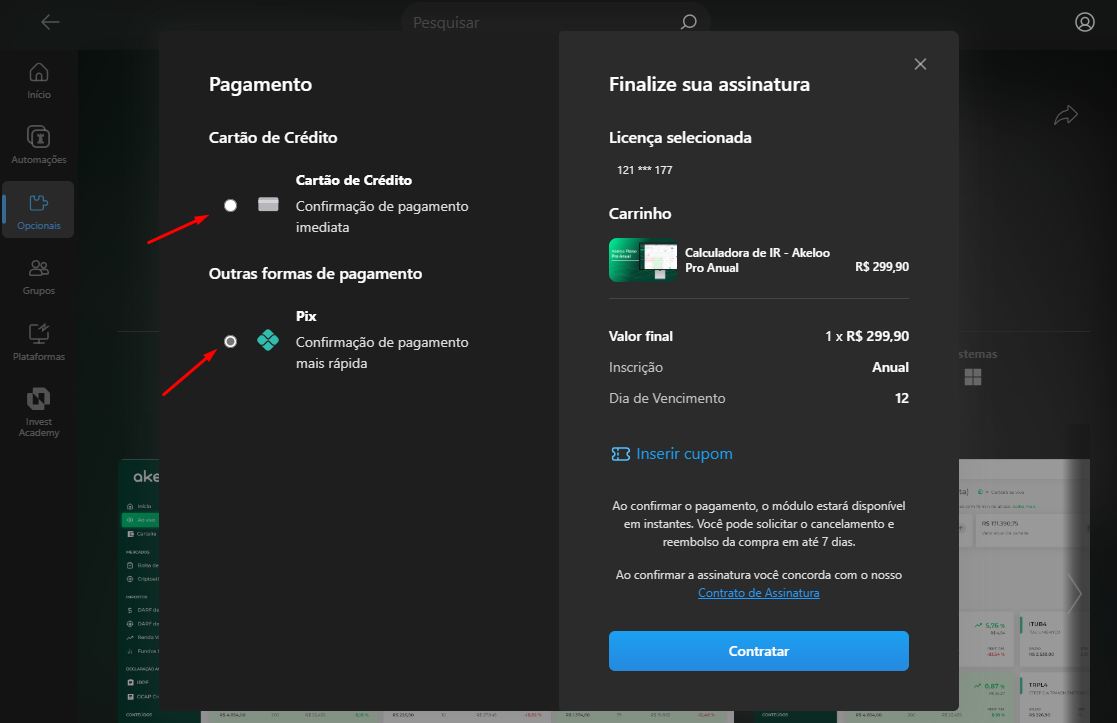The height and width of the screenshot is (723, 1117).
Task: Click the coupon ticket icon
Action: click(x=620, y=454)
